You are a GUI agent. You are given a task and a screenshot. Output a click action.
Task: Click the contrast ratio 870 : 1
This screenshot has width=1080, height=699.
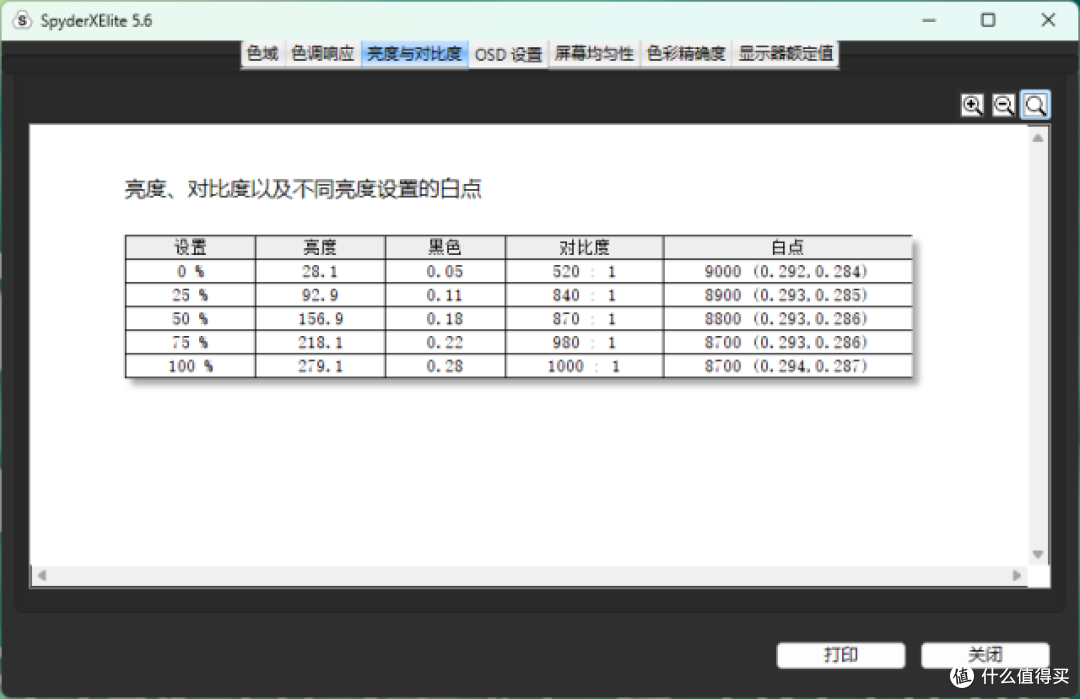coord(584,319)
